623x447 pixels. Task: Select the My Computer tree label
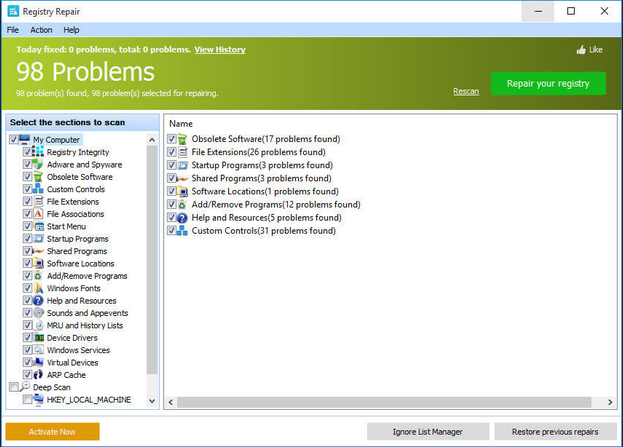pos(56,139)
